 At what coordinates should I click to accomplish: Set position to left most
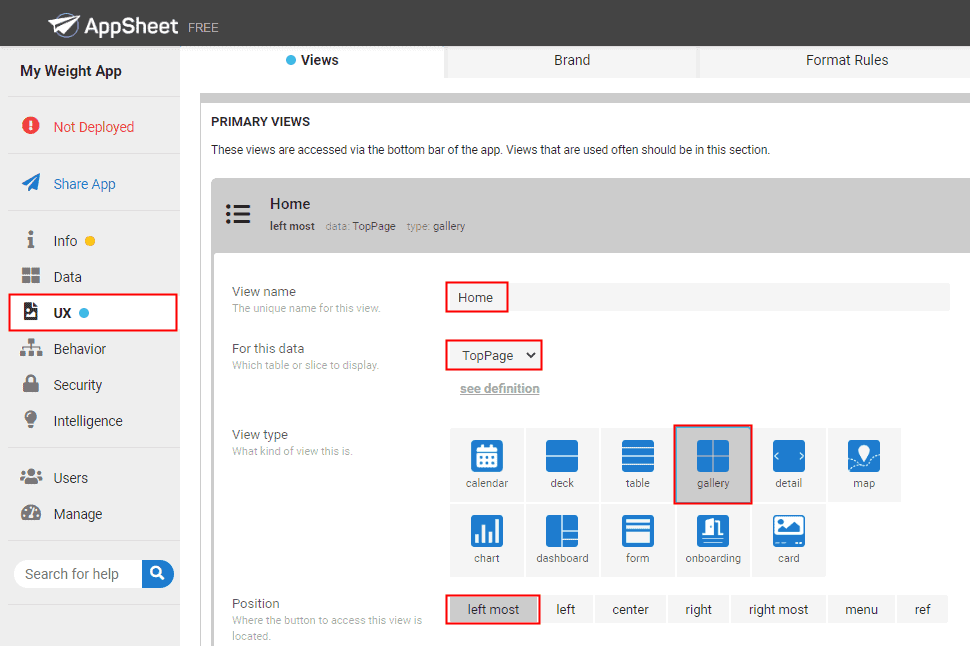(493, 609)
